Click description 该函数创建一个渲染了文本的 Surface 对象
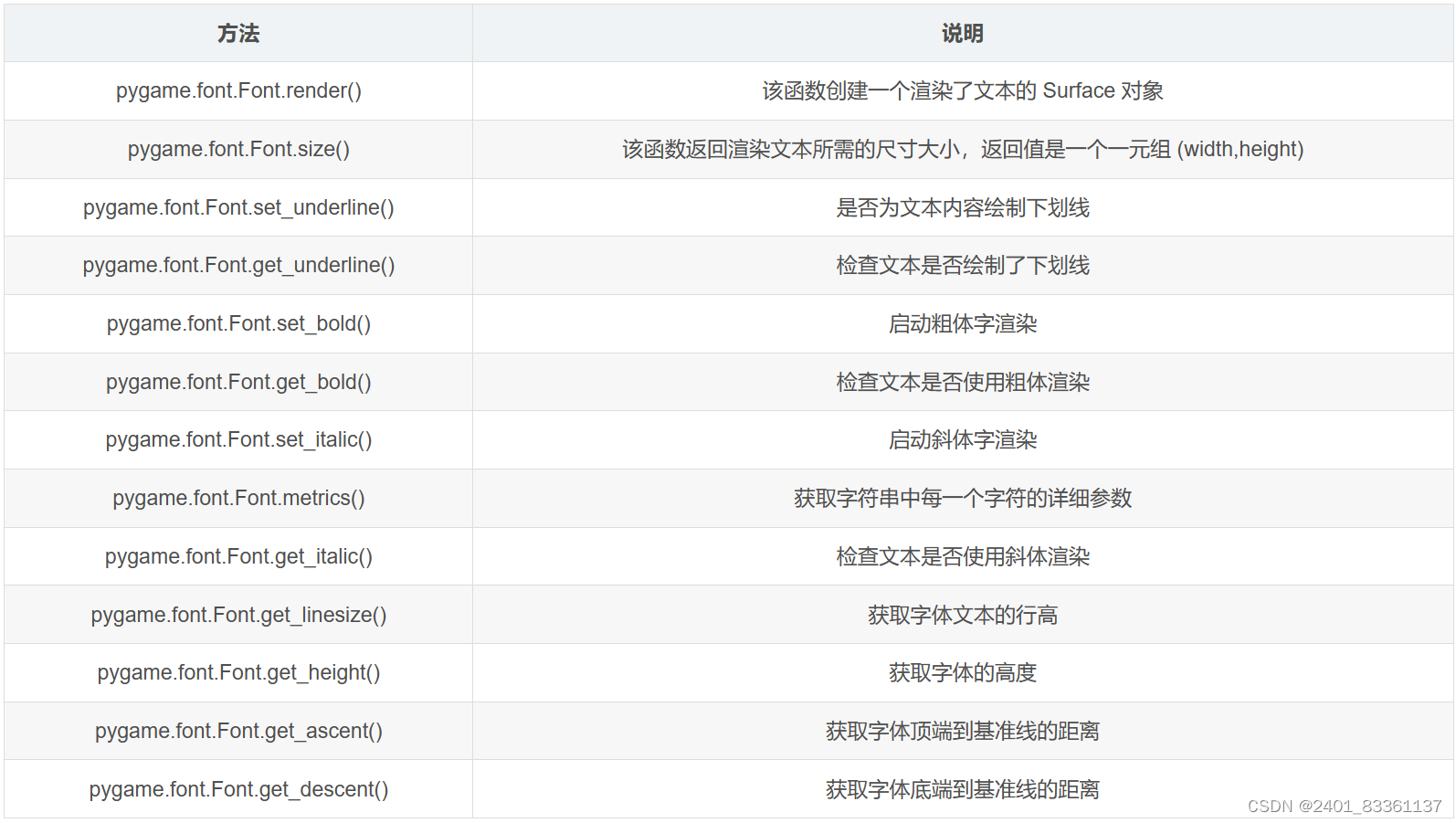This screenshot has width=1456, height=823. pos(963,91)
